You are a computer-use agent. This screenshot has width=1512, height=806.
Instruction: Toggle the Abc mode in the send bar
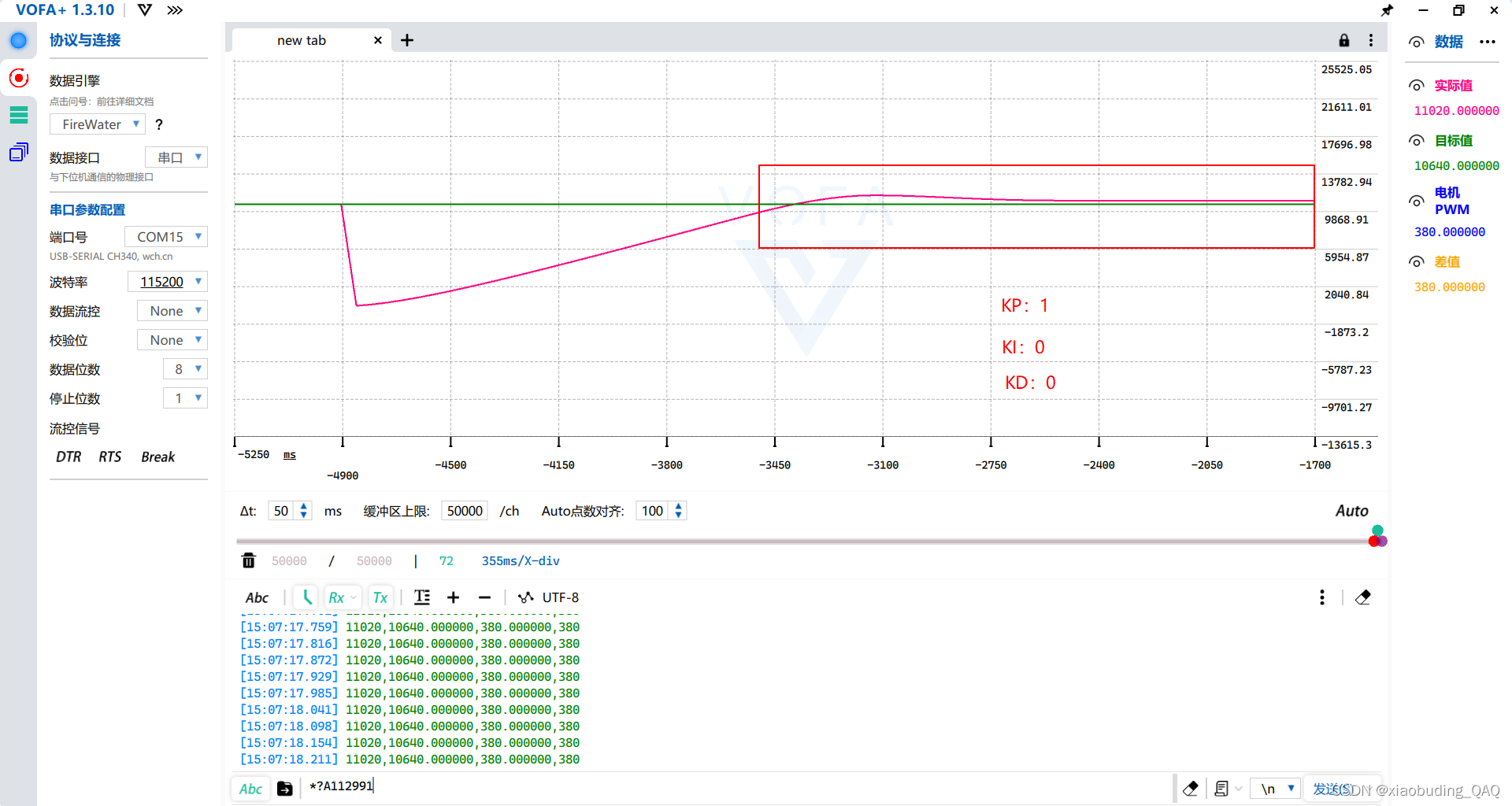[x=250, y=789]
